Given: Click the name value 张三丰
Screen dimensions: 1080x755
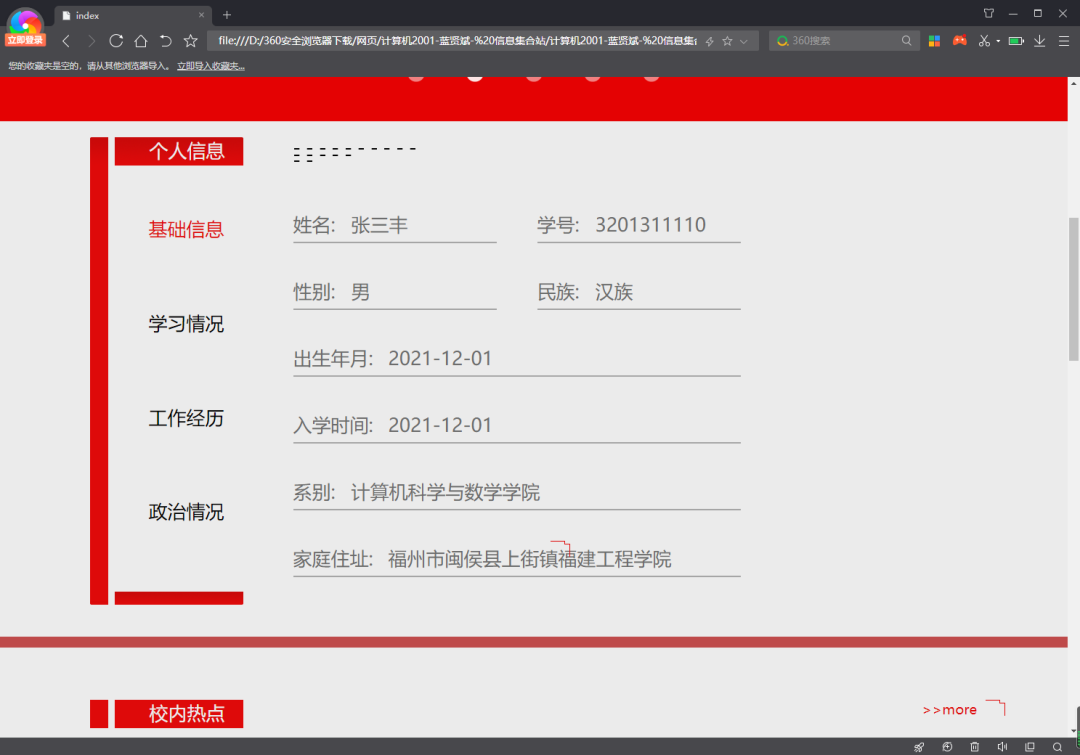Looking at the screenshot, I should click(x=380, y=225).
